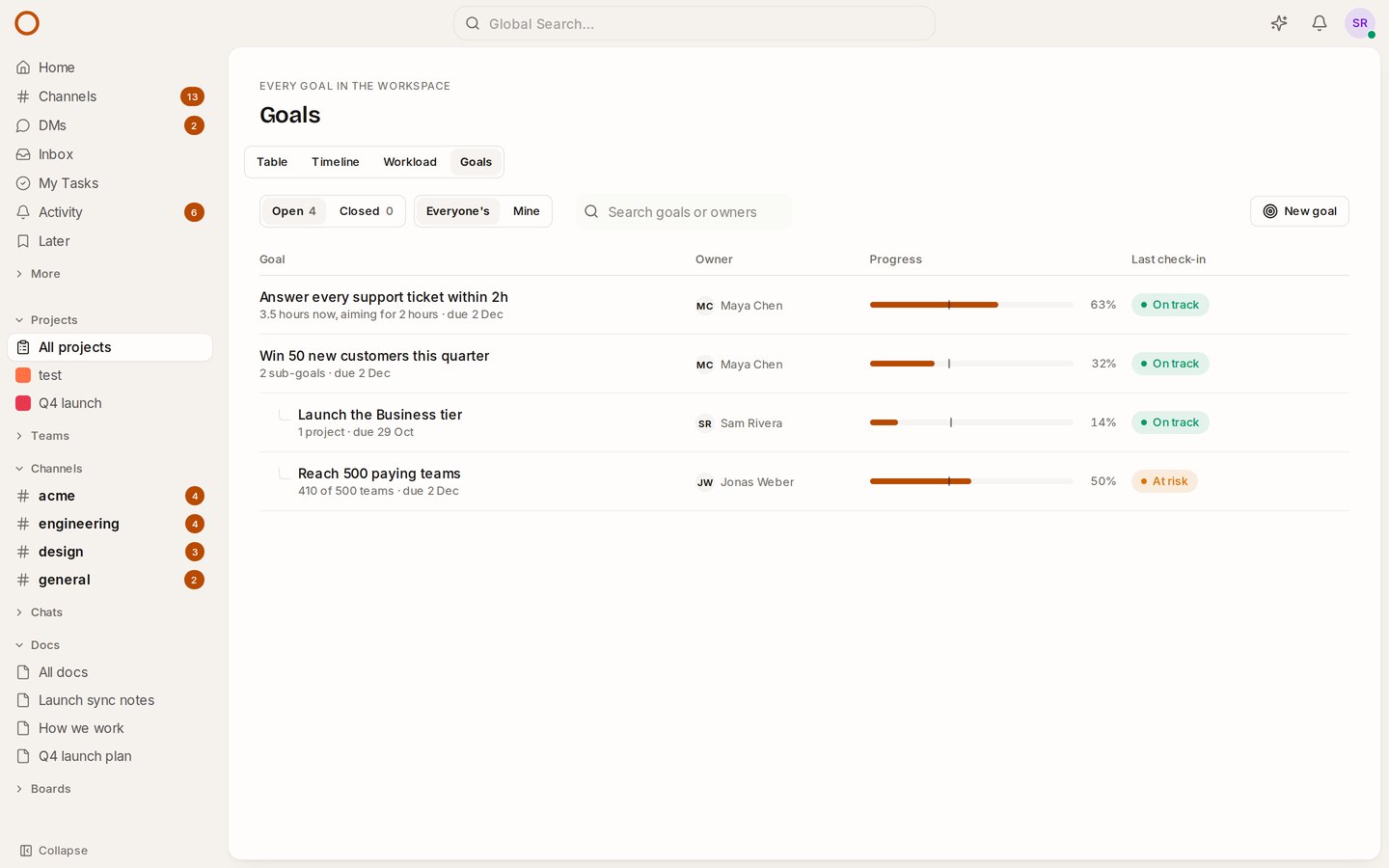Go to Home in the sidebar
Screen dimensions: 1389x868
pos(110,68)
